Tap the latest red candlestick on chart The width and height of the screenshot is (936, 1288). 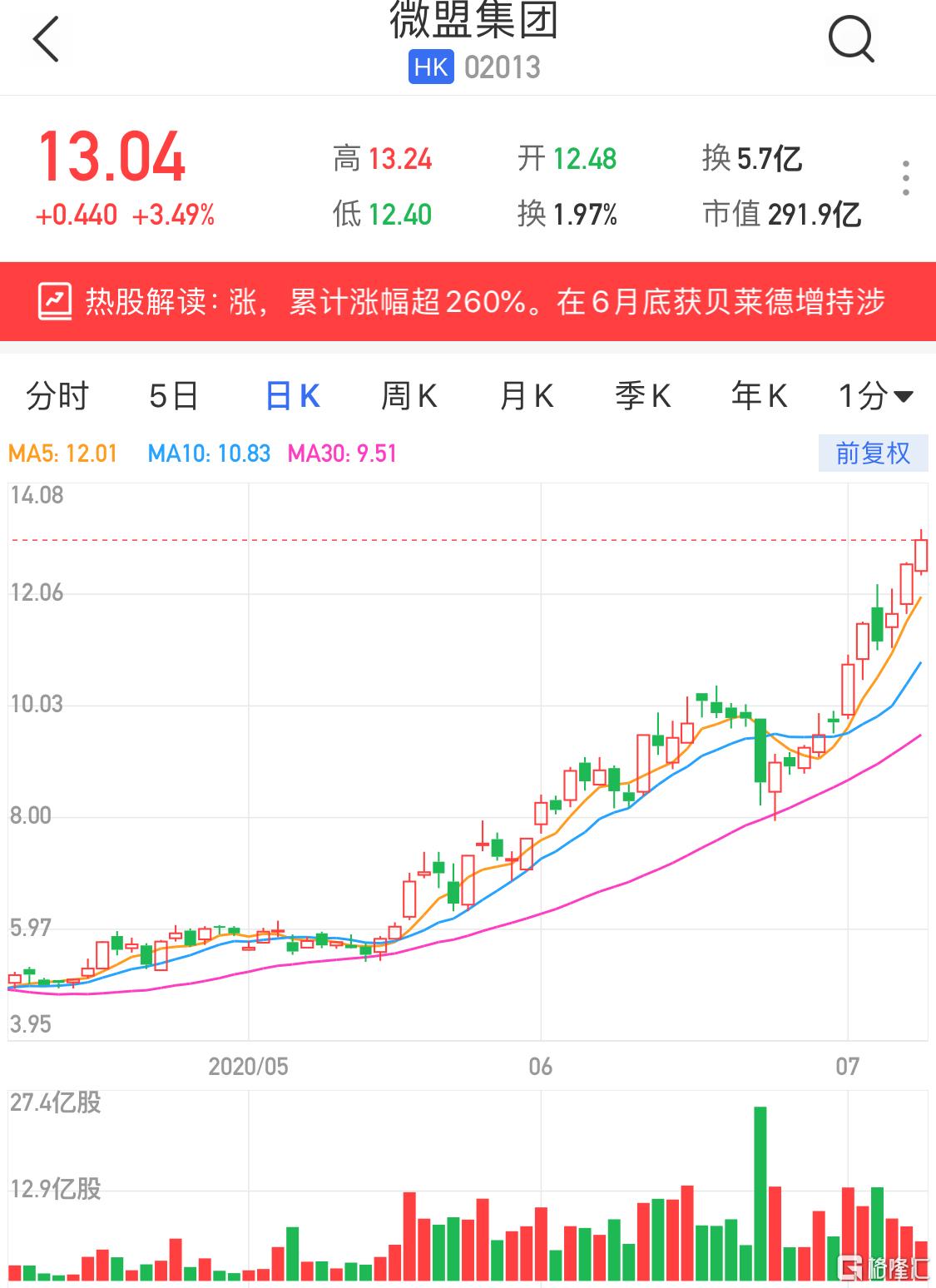[921, 555]
